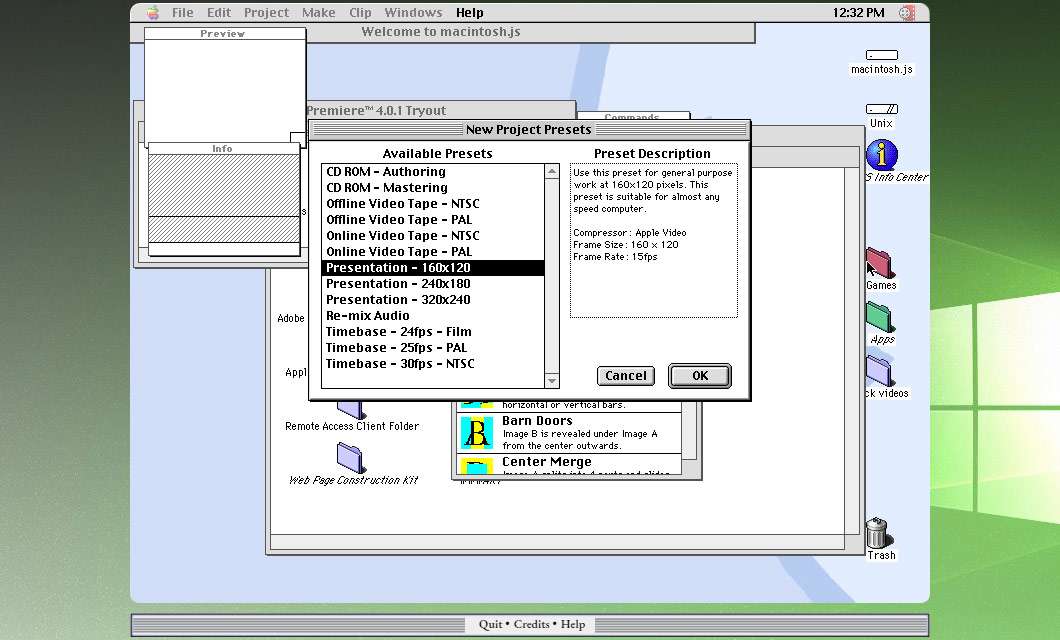Choose the CD ROM - Mastering preset
Image resolution: width=1060 pixels, height=640 pixels.
(x=433, y=188)
